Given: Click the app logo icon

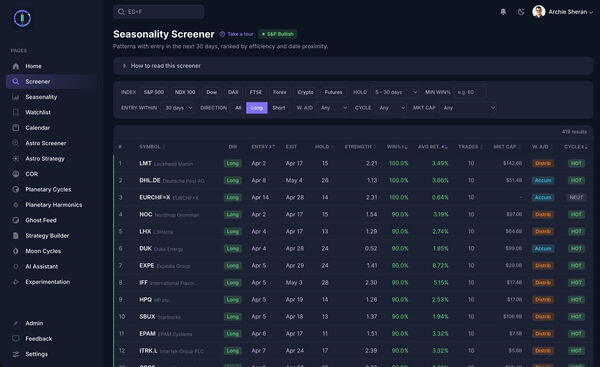Looking at the screenshot, I should point(22,18).
